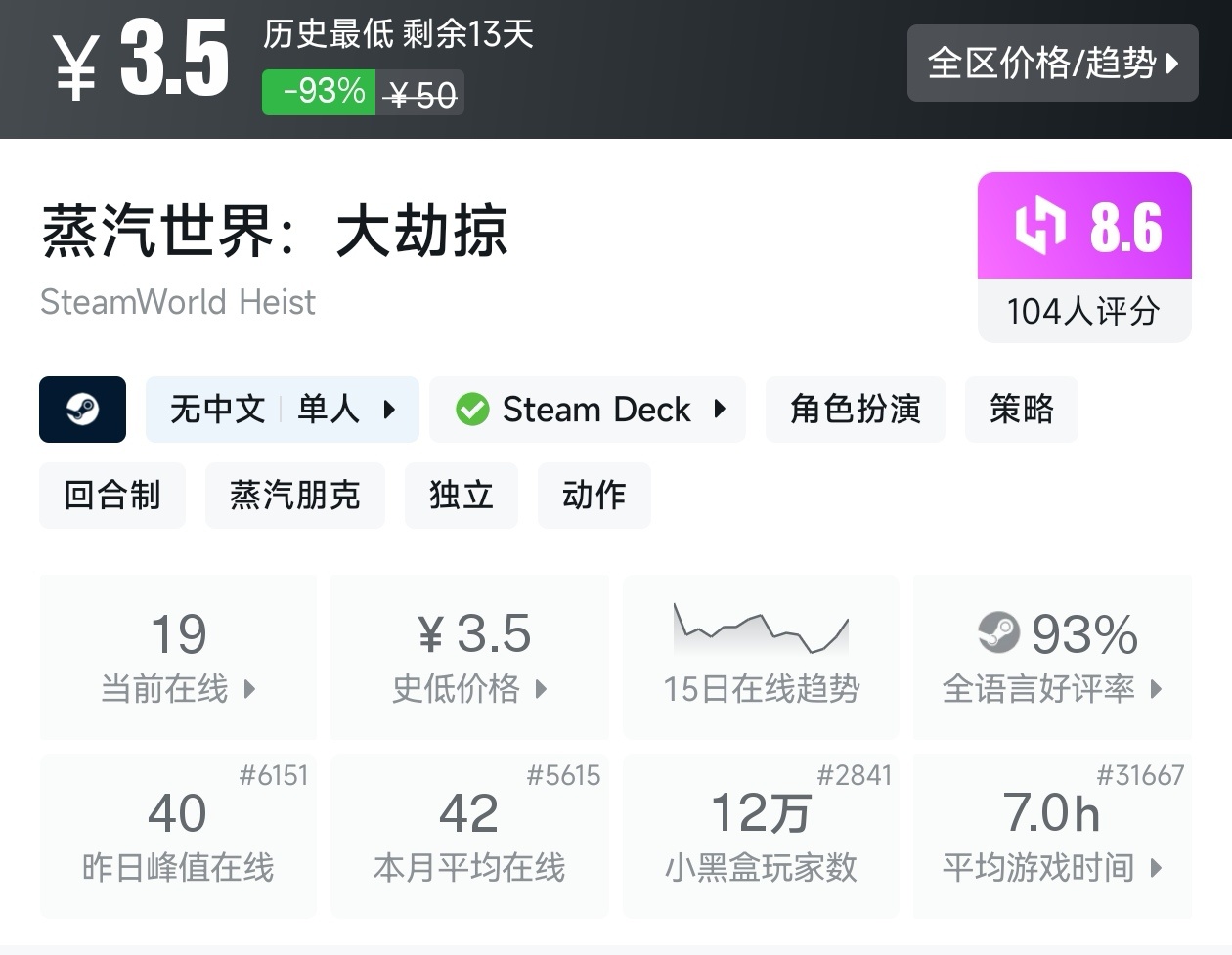
Task: Select the 角色扮演 tag
Action: [x=856, y=410]
